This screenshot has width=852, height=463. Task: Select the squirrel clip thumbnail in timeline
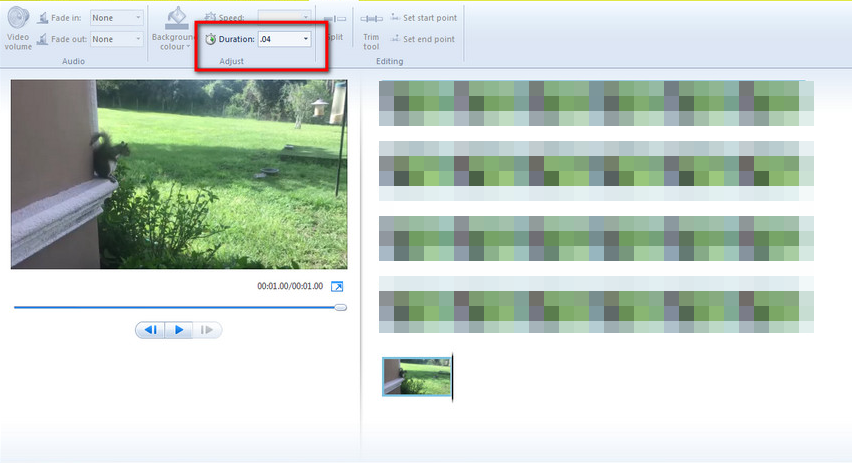click(417, 377)
